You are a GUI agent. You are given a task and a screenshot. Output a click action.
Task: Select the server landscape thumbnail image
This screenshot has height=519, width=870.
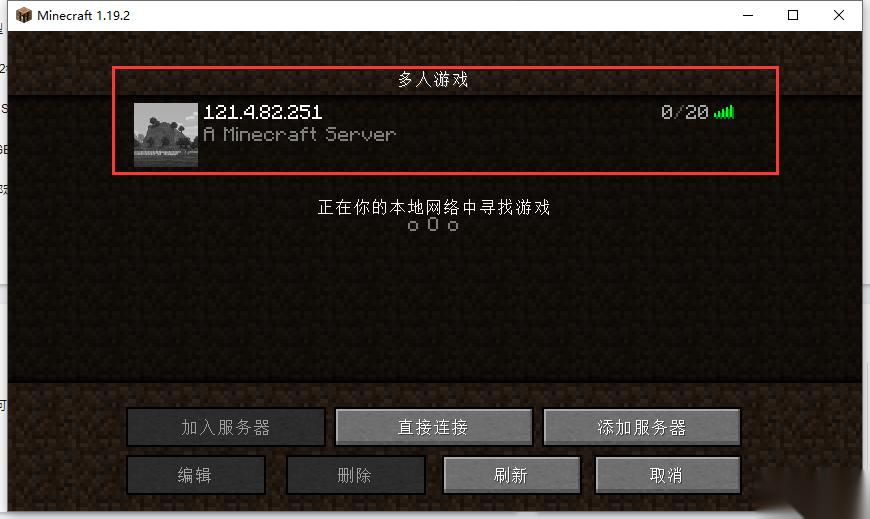(166, 135)
